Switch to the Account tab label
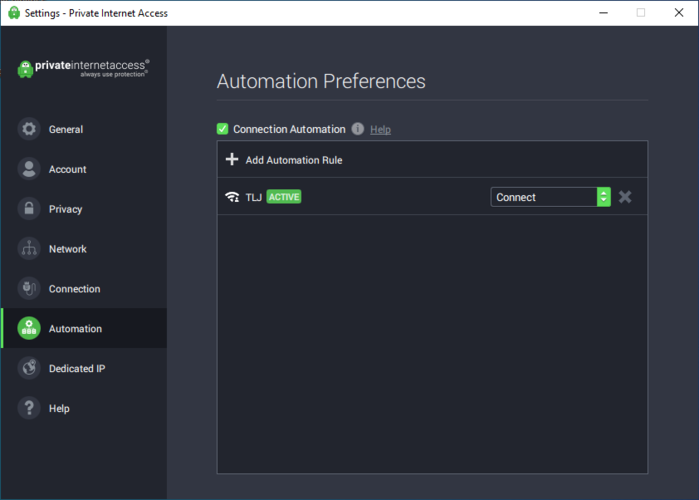Screen dimensions: 699x500 click(67, 169)
